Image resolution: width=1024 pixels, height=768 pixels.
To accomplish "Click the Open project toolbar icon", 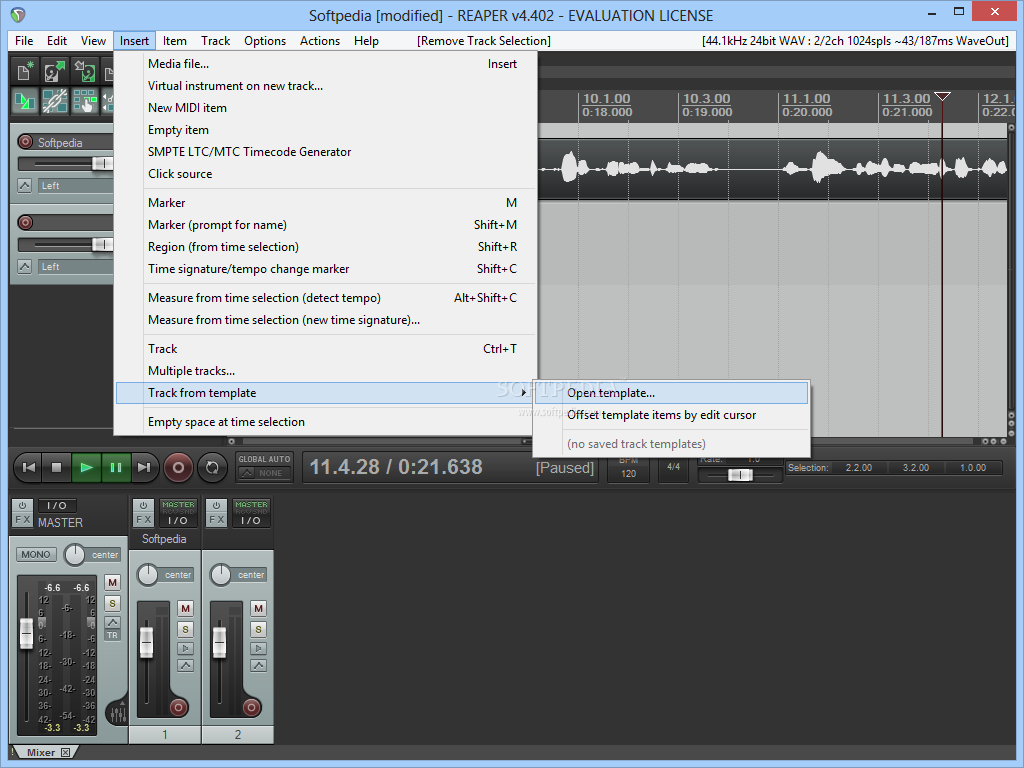I will [55, 72].
